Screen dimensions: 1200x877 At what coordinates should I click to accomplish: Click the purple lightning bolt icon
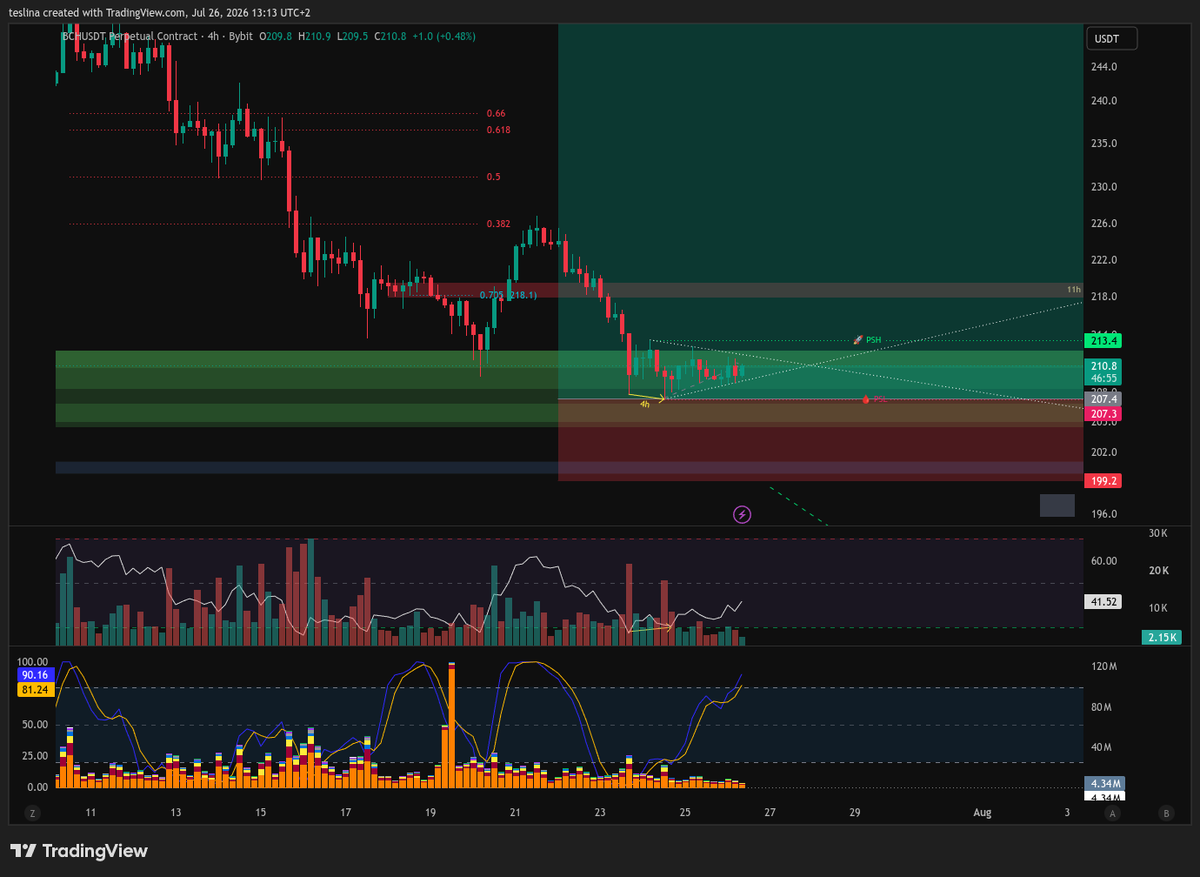click(742, 514)
